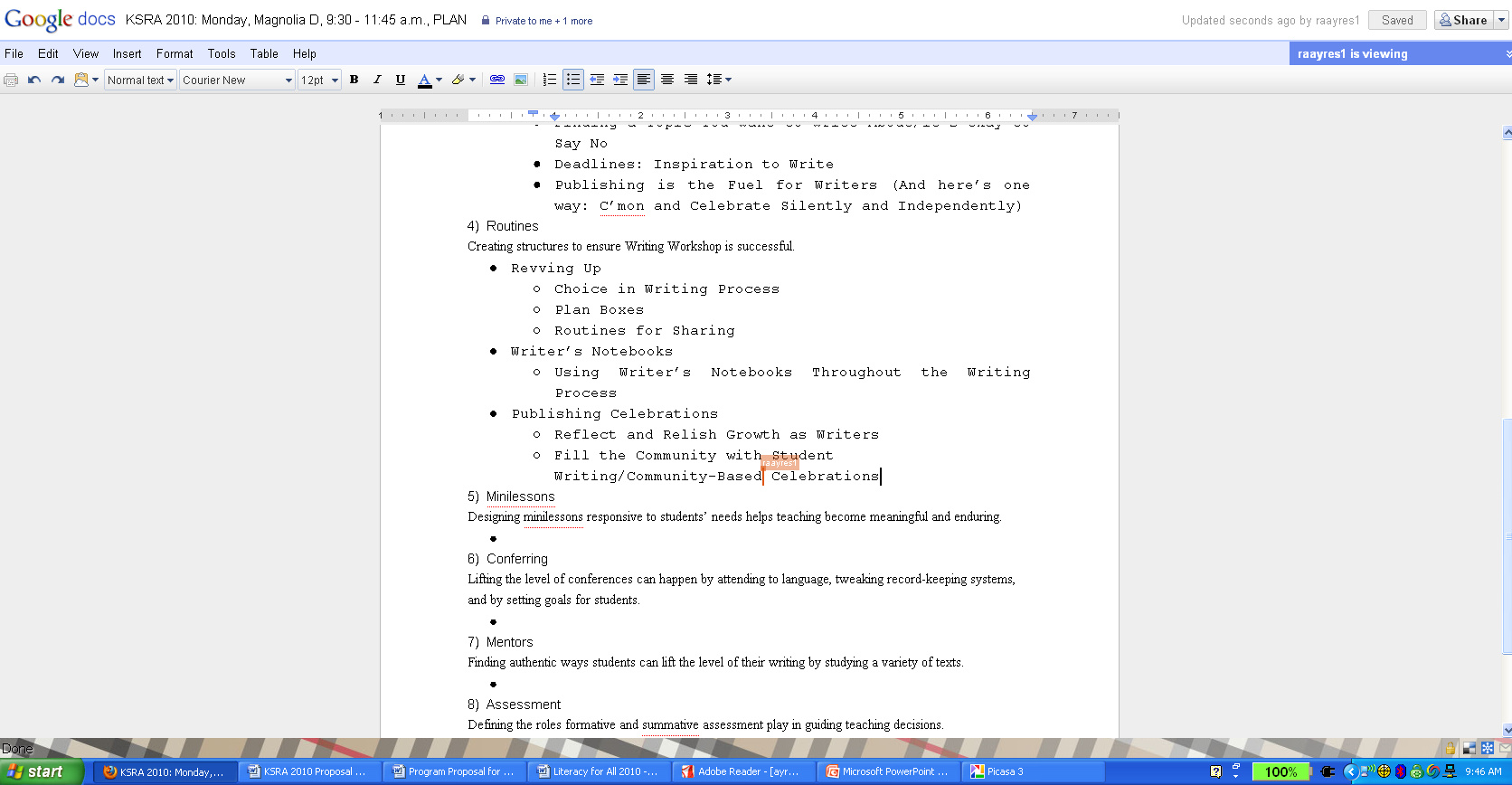Insert an image using the image icon

coord(521,80)
